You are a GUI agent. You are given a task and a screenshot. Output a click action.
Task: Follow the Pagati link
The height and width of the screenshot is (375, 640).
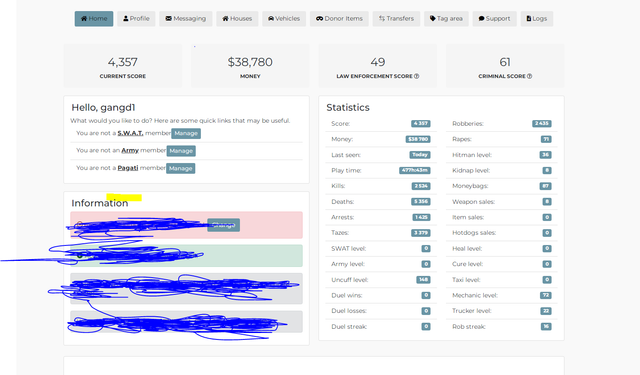click(128, 168)
